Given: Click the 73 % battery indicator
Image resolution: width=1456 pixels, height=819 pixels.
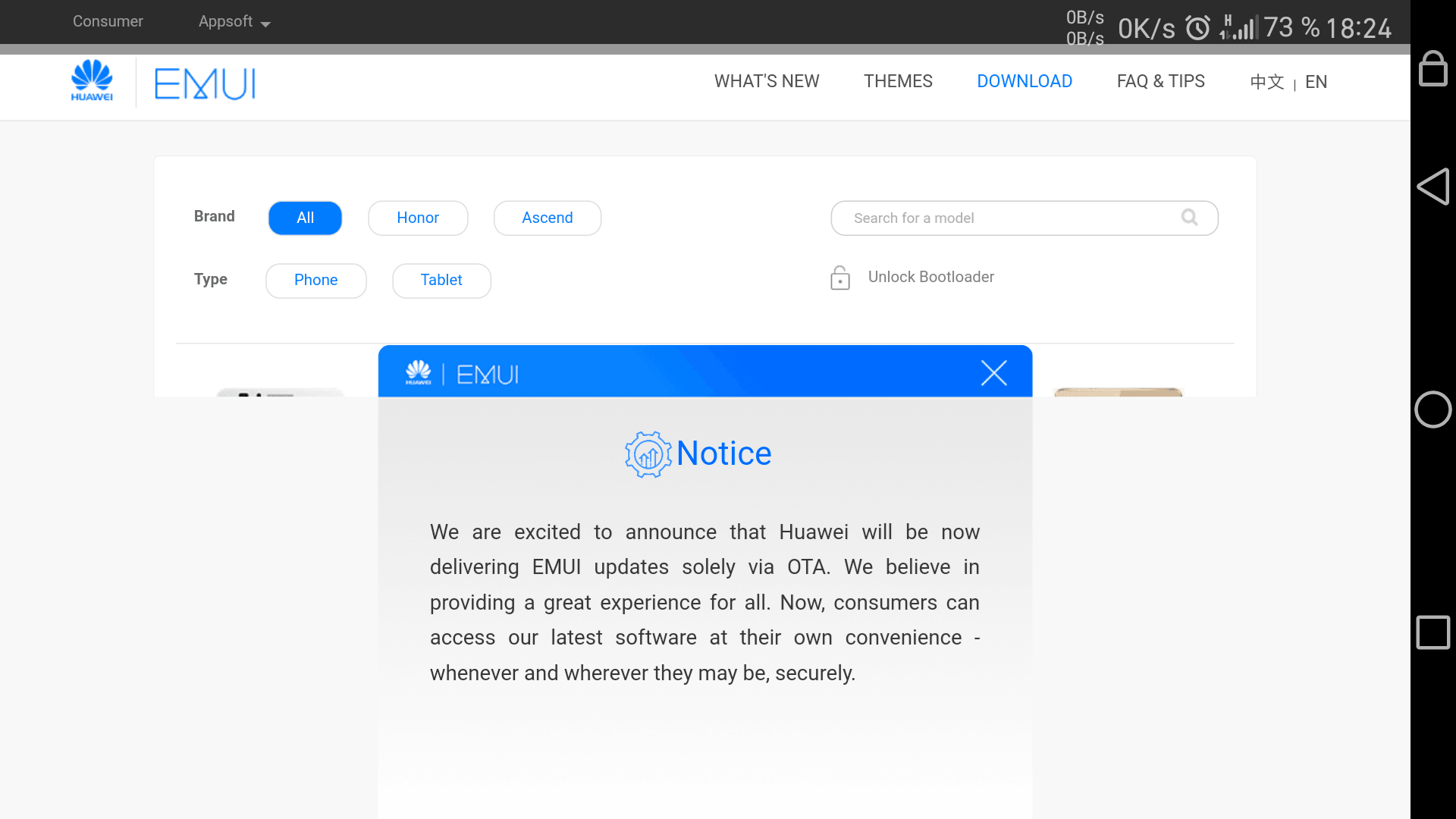Looking at the screenshot, I should [x=1291, y=28].
